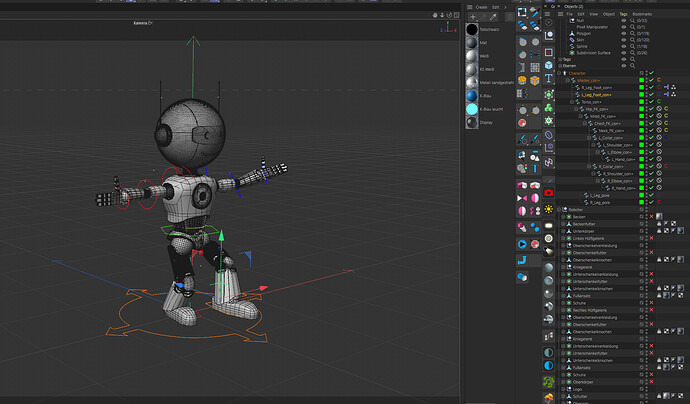Click the search icon beside Polygon filter
Screen dimensions: 690x404
[x=632, y=33]
